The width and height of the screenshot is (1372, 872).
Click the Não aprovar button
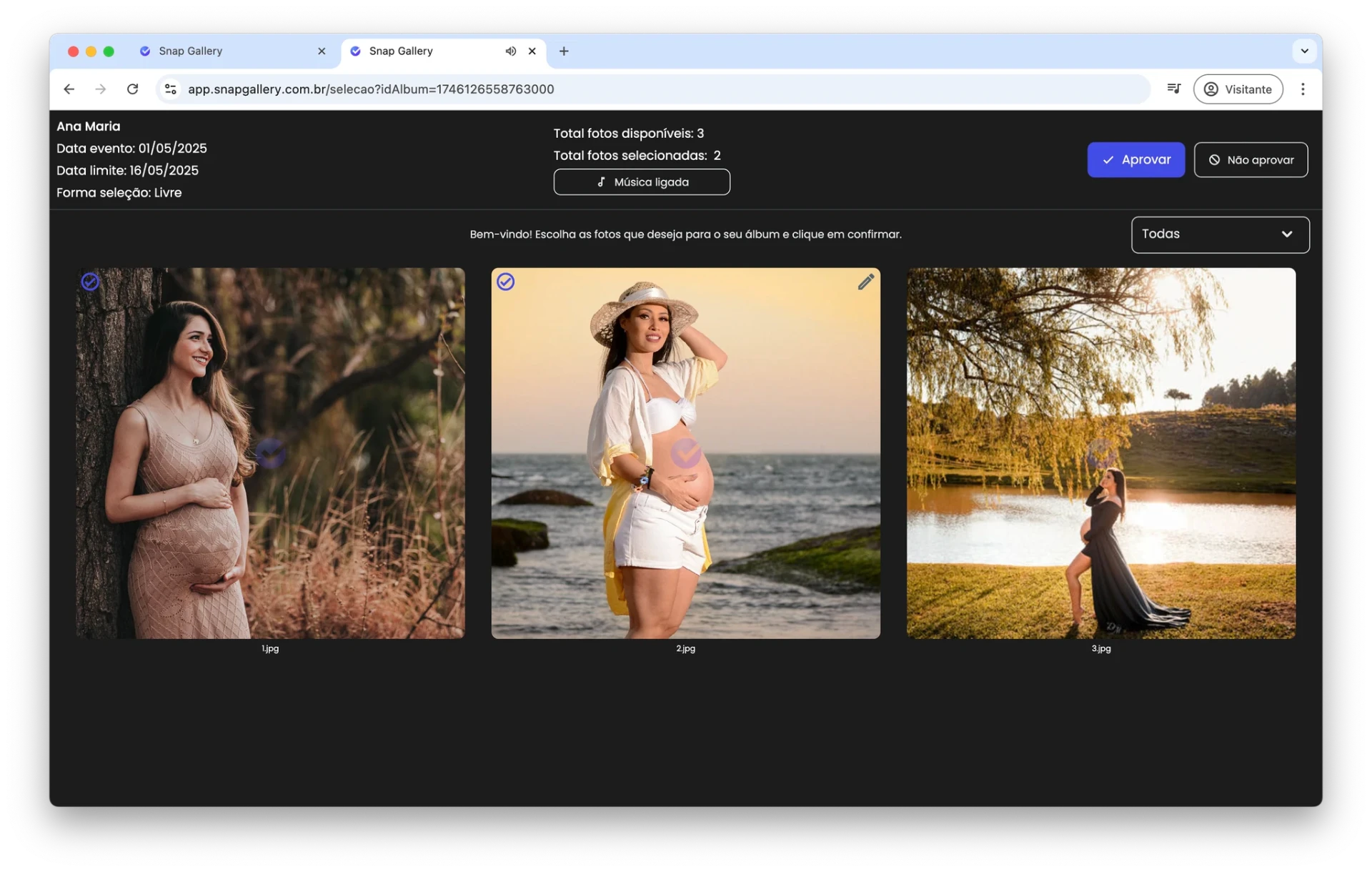coord(1251,159)
